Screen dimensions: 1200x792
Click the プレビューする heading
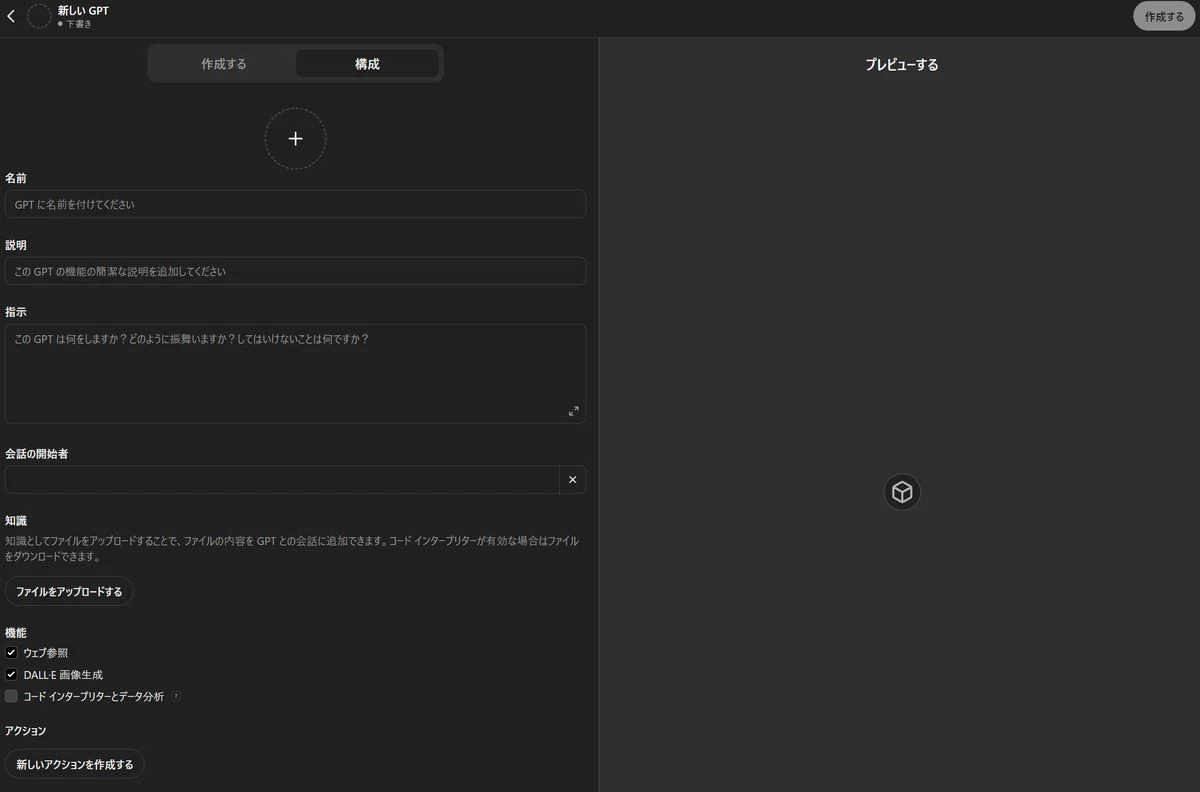tap(901, 64)
